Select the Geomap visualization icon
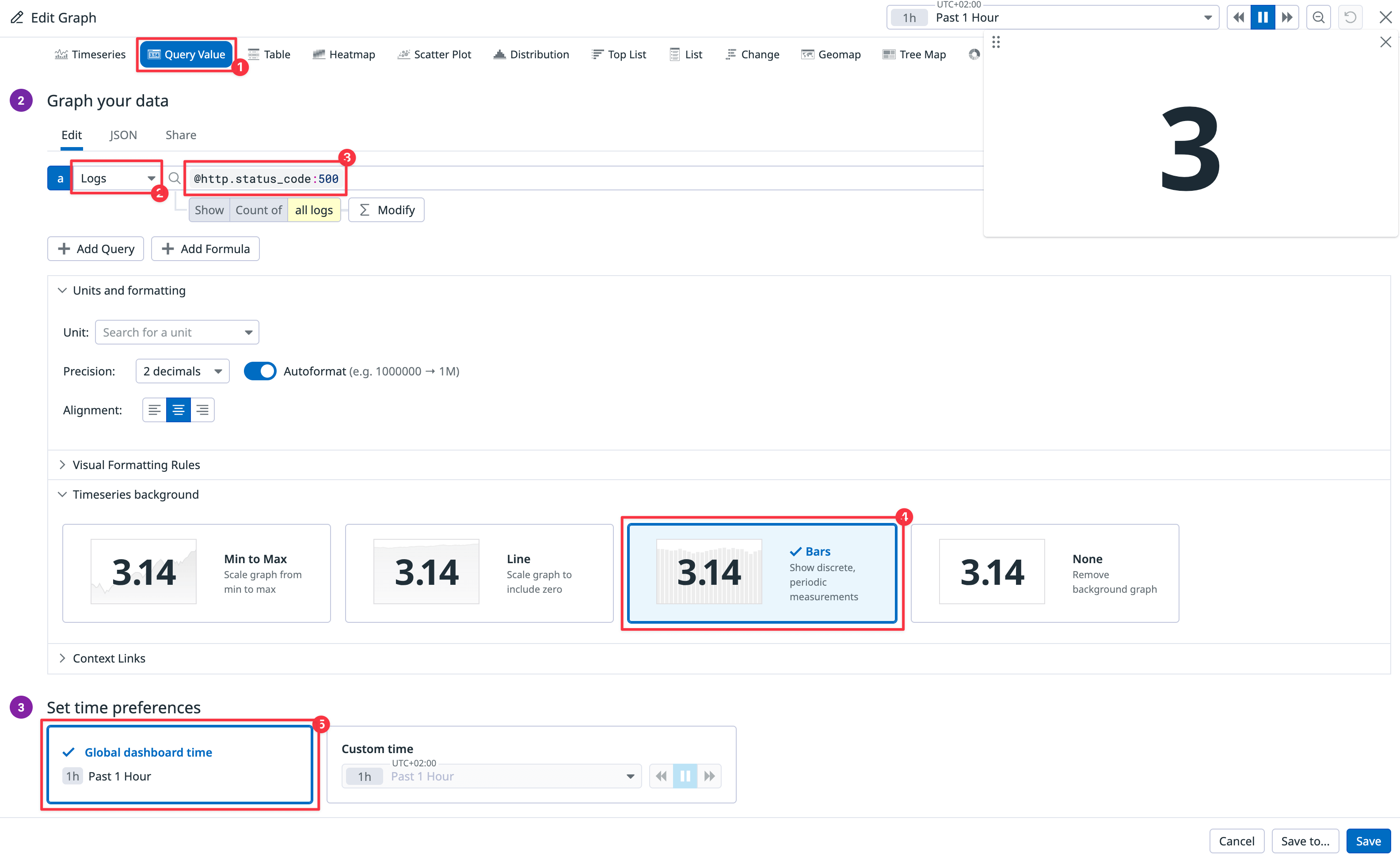 [807, 54]
